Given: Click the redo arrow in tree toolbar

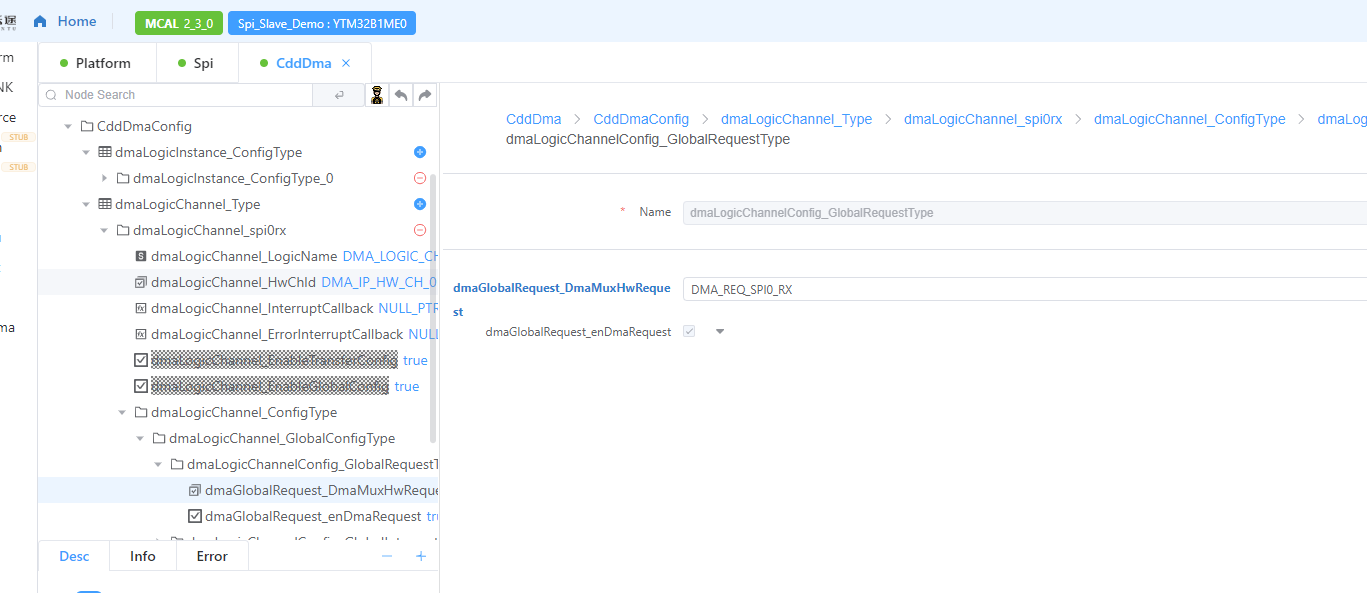Looking at the screenshot, I should point(425,95).
